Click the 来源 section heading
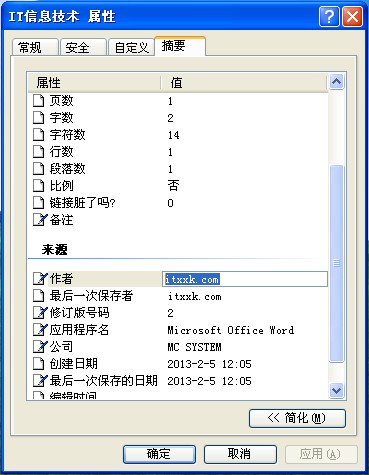Screen dimensions: 369x475 pos(54,249)
